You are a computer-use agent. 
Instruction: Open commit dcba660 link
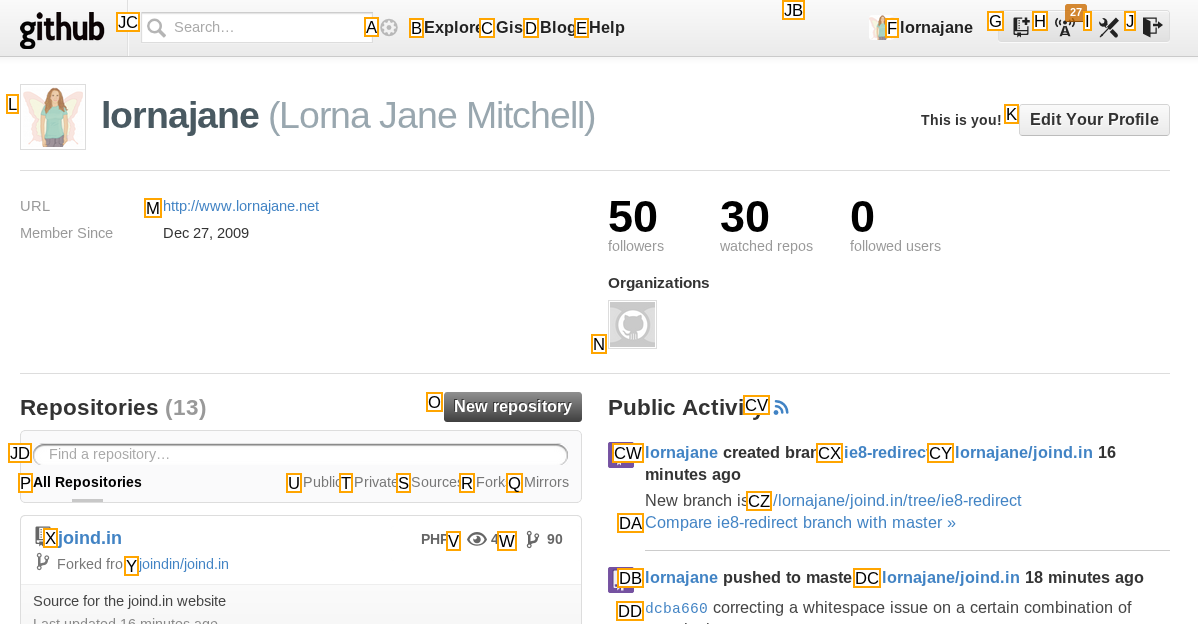(x=676, y=609)
